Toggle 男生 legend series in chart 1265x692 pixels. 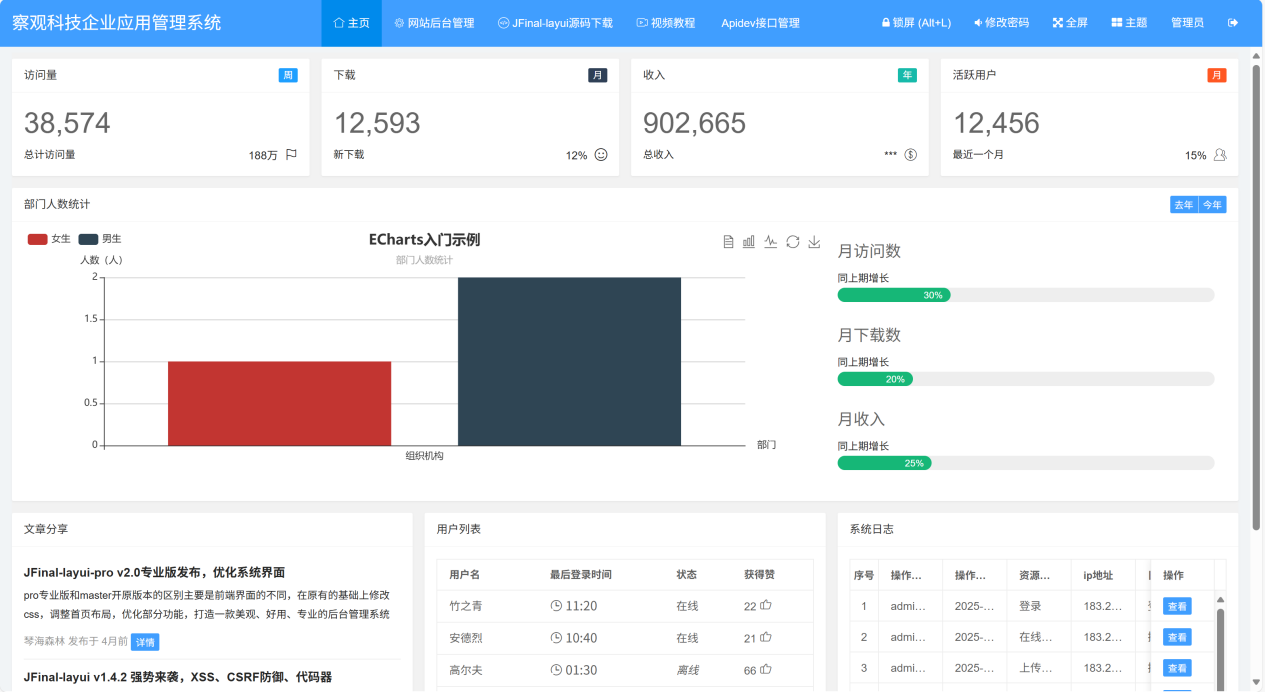pyautogui.click(x=100, y=239)
